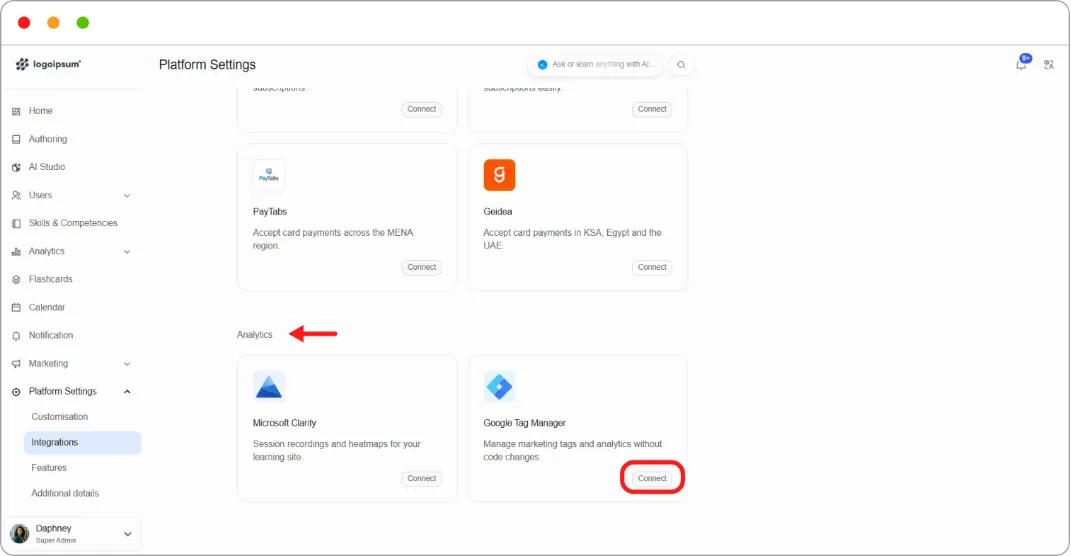Click the Google Tag Manager logo

click(499, 387)
